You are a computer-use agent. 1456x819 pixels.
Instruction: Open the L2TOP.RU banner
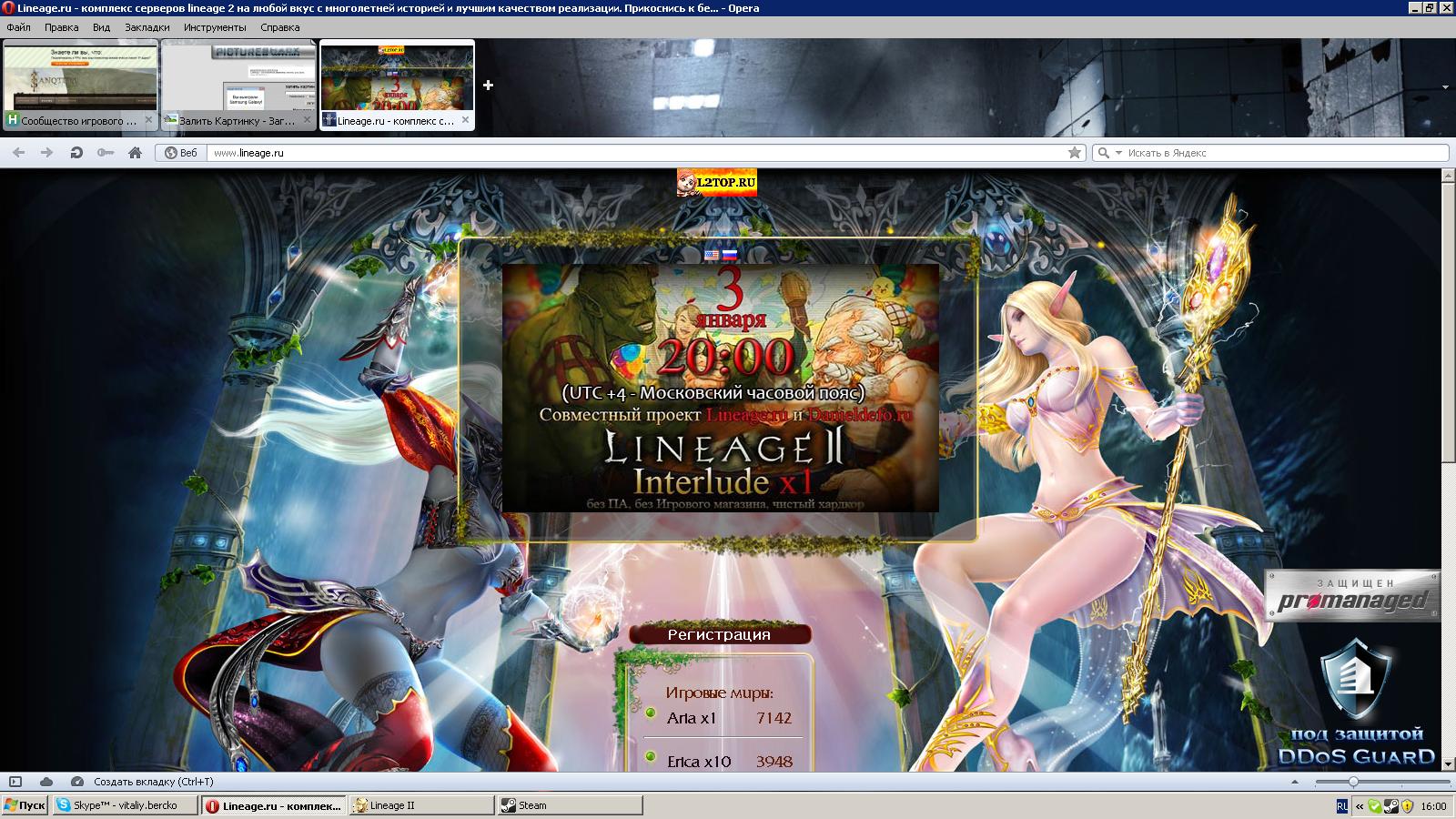coord(716,183)
